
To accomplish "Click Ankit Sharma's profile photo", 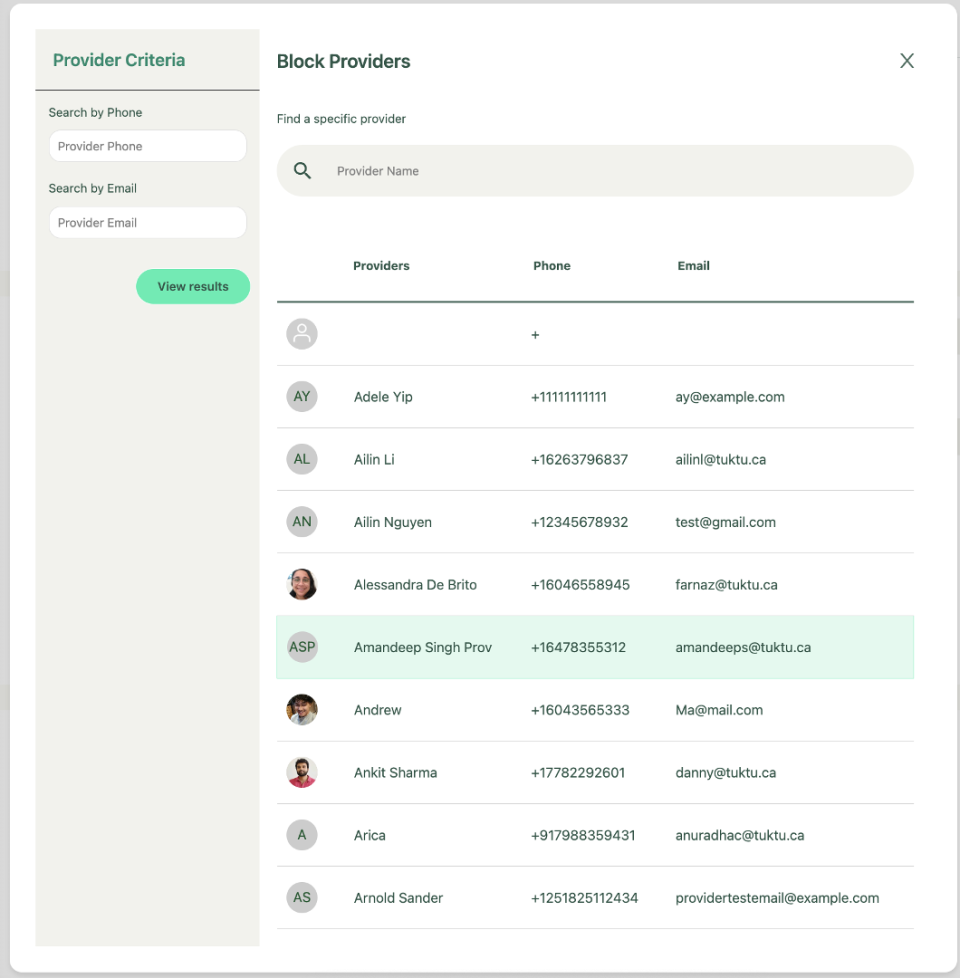I will point(302,773).
